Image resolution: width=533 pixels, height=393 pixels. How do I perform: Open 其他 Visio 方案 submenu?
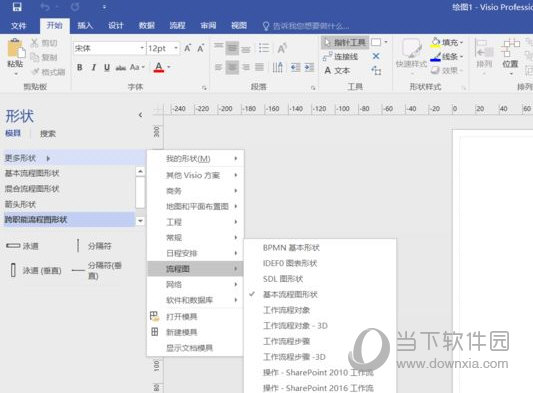tap(195, 175)
